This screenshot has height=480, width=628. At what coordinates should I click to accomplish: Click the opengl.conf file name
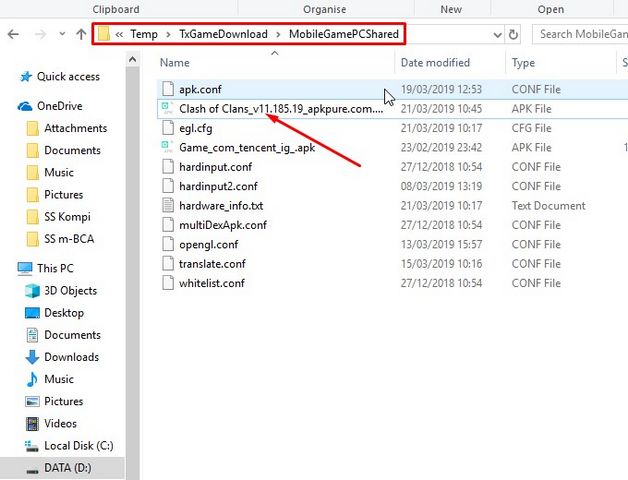point(209,245)
